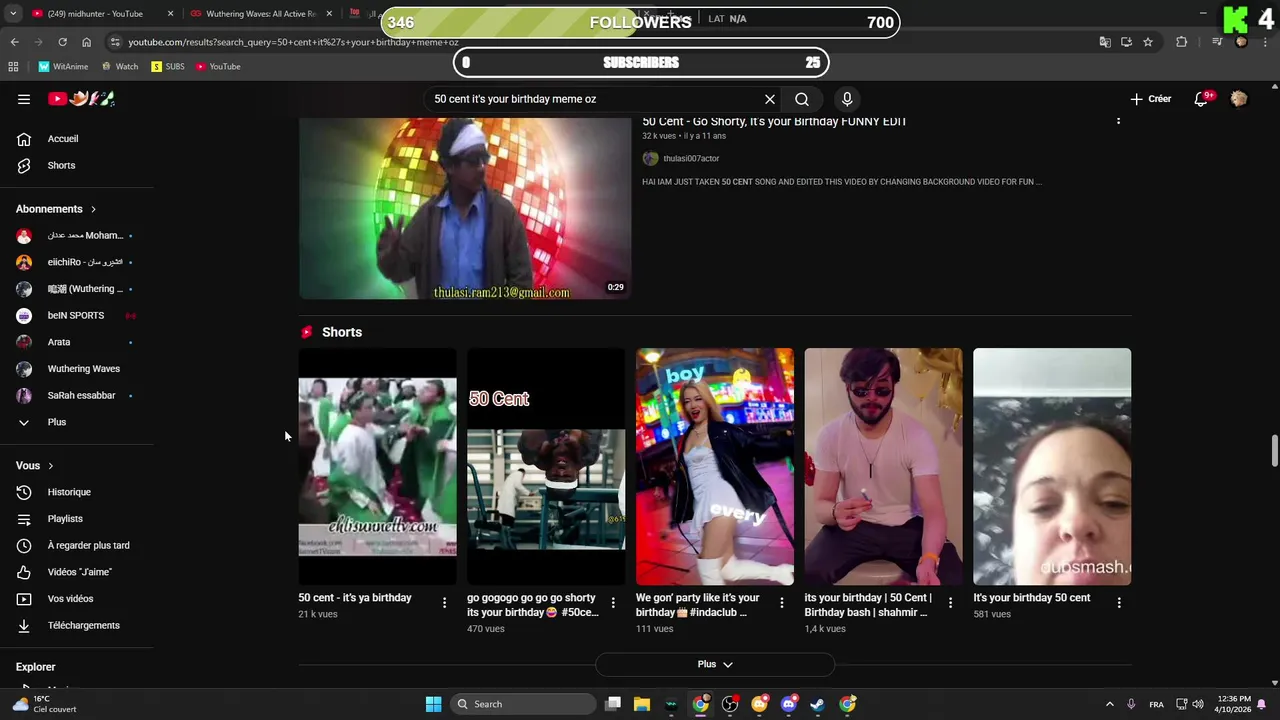This screenshot has width=1280, height=720.
Task: Open the Créer button
Action: (1150, 99)
